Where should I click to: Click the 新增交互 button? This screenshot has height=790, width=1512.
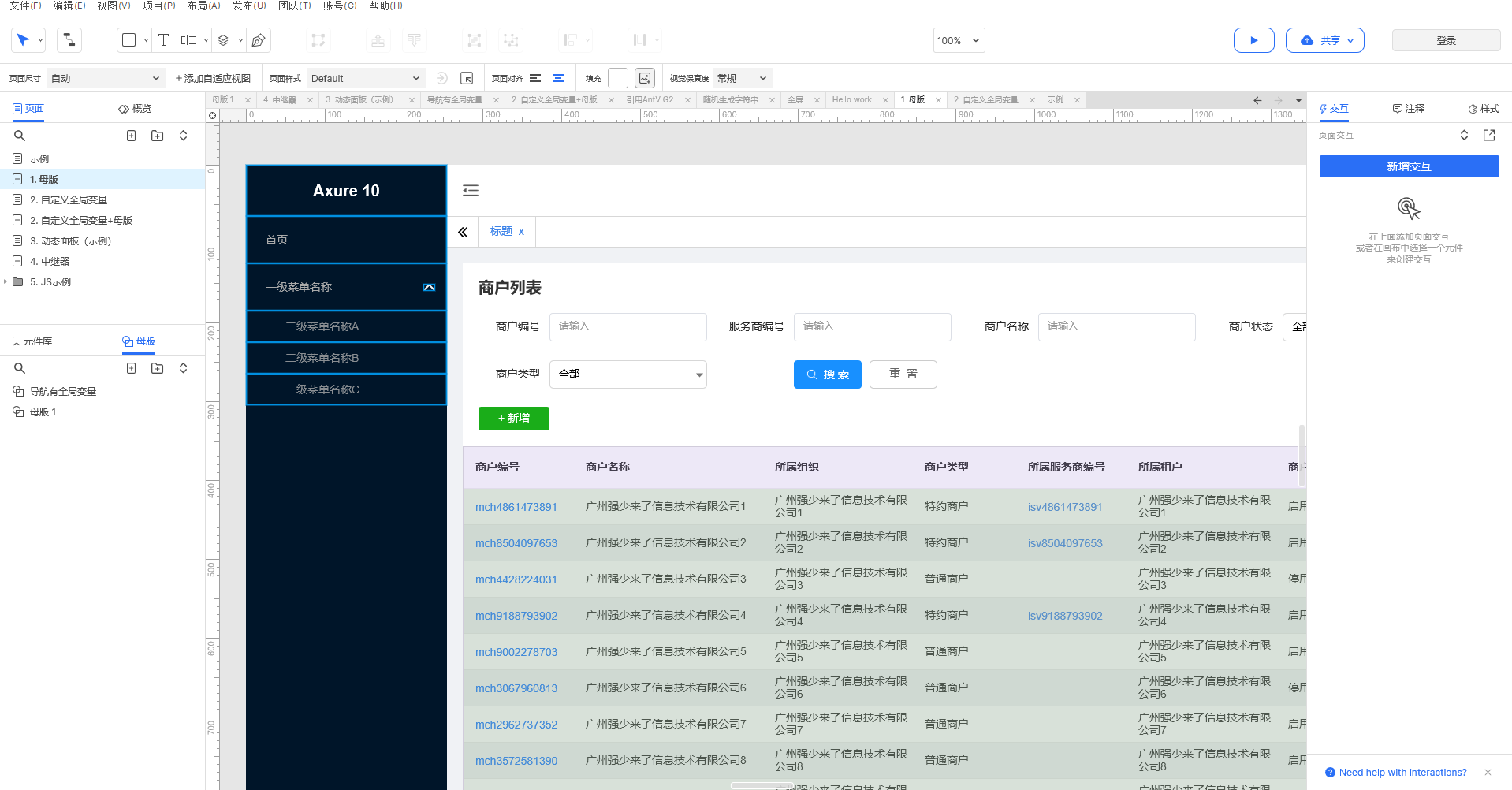1409,166
